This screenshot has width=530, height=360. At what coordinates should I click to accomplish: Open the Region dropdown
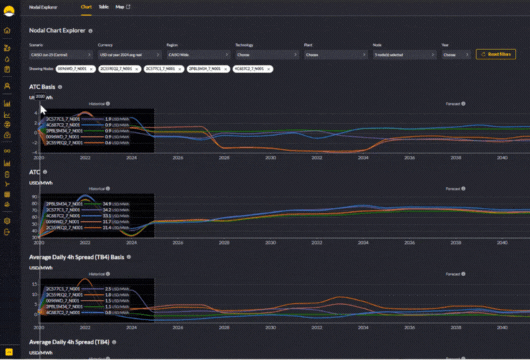point(198,54)
